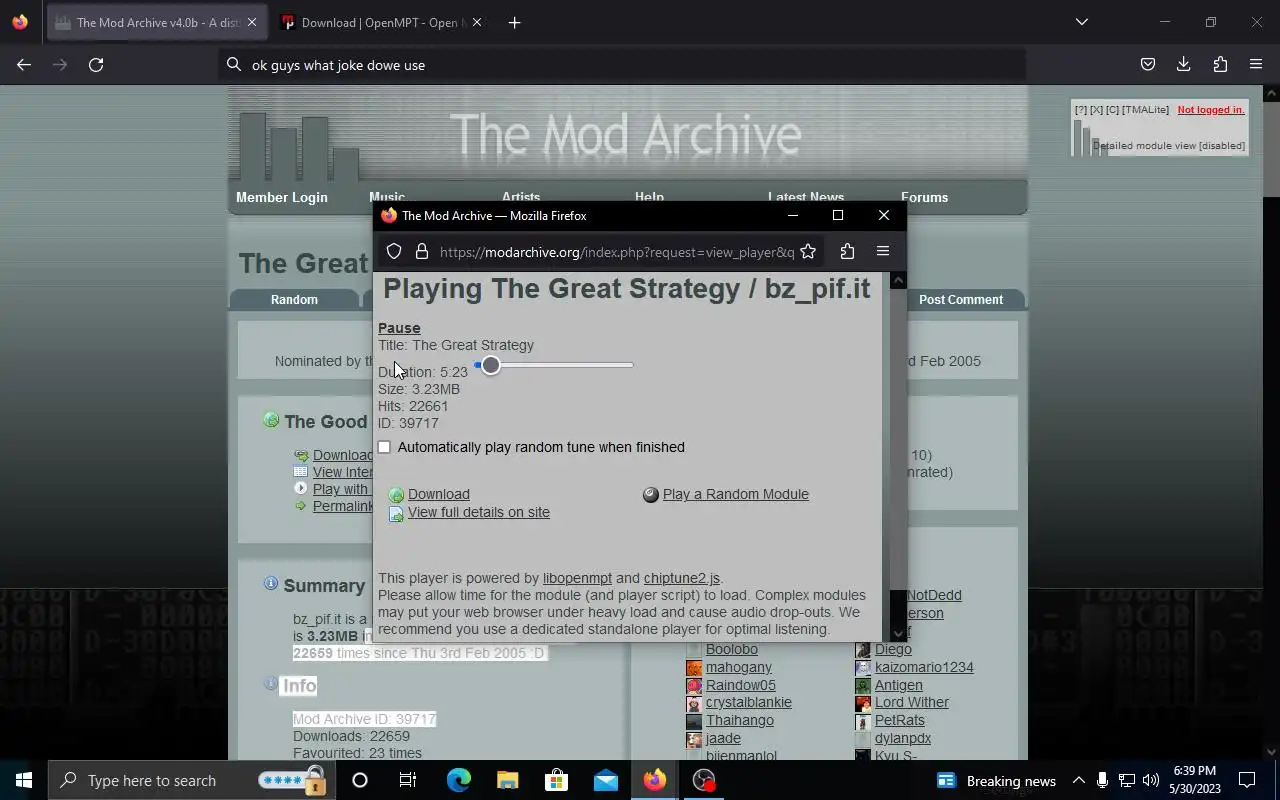Click the page icon beside View full details
This screenshot has width=1280, height=800.
click(396, 513)
